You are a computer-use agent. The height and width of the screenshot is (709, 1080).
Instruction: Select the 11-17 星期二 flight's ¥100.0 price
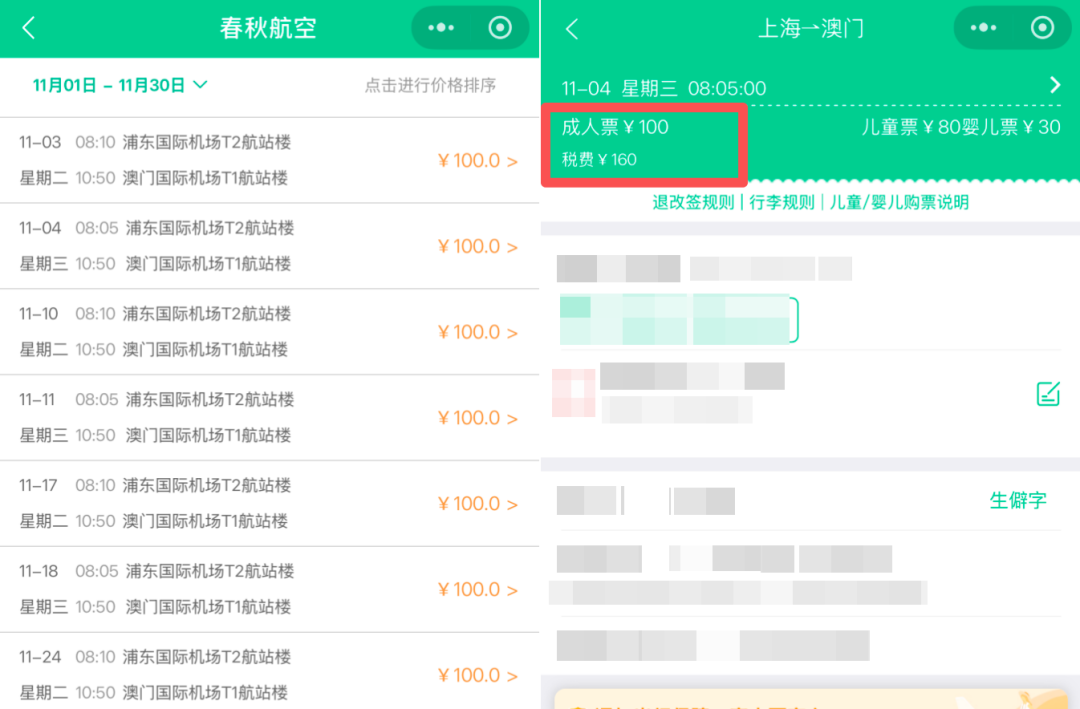477,504
